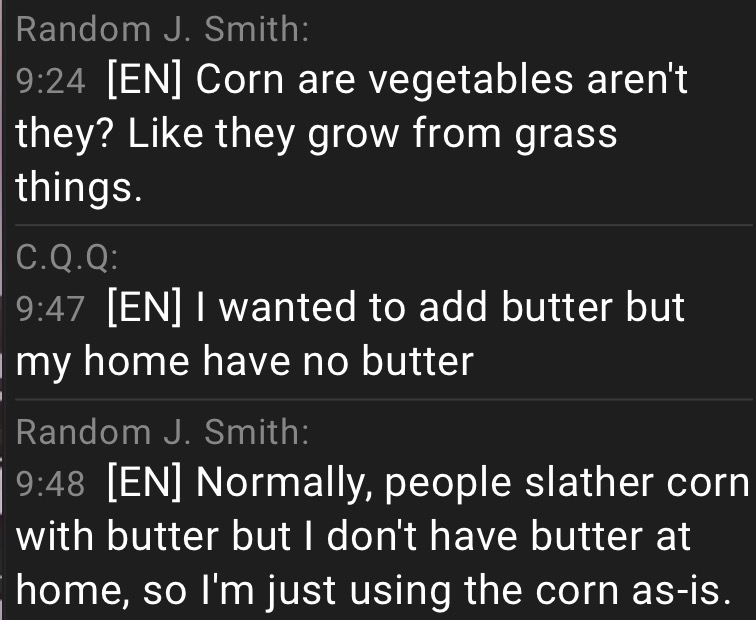Click the C.Q.Q username label
Viewport: 756px width, 620px height.
click(67, 257)
